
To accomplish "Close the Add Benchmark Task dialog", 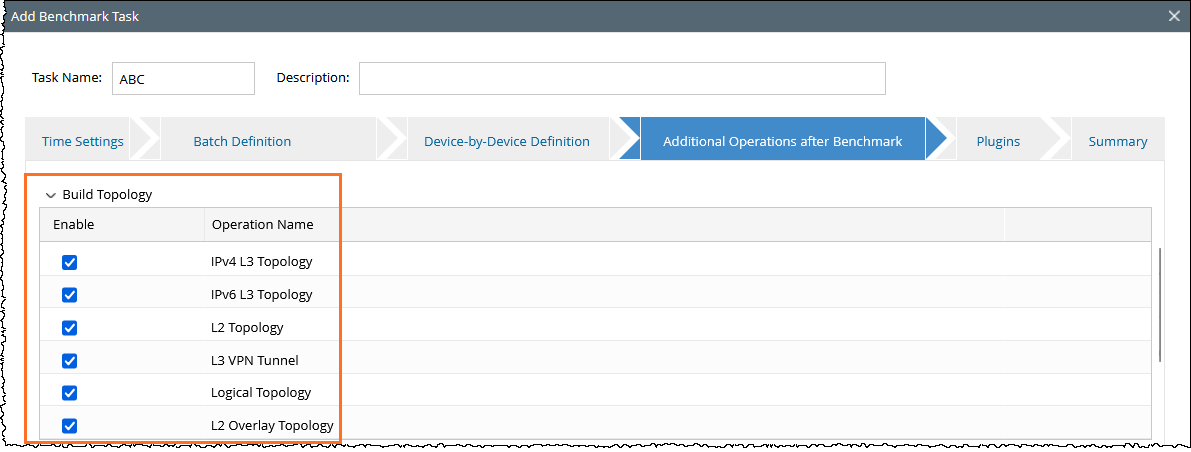I will pos(1174,16).
